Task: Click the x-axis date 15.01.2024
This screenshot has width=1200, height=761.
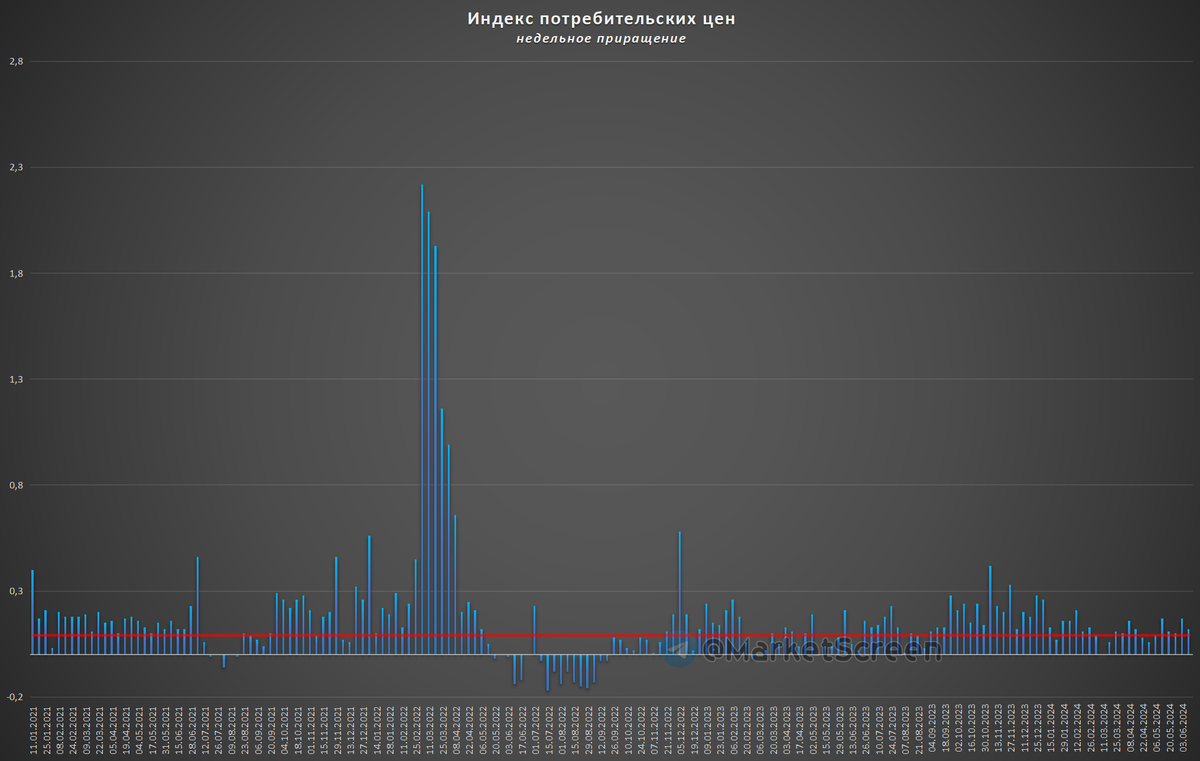Action: (1053, 727)
